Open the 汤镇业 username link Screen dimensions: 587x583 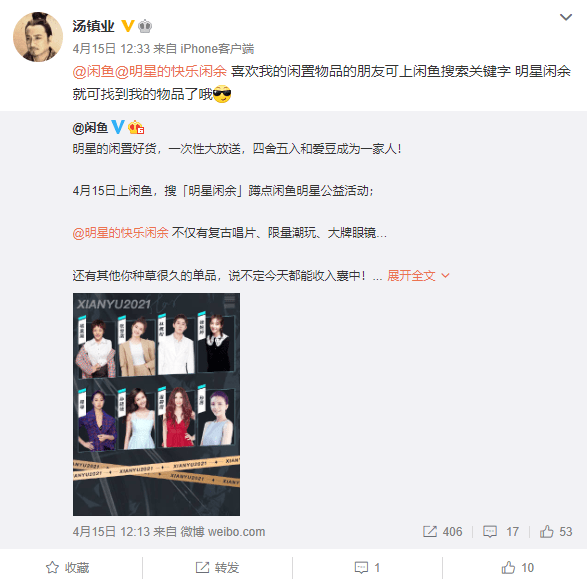pos(93,26)
